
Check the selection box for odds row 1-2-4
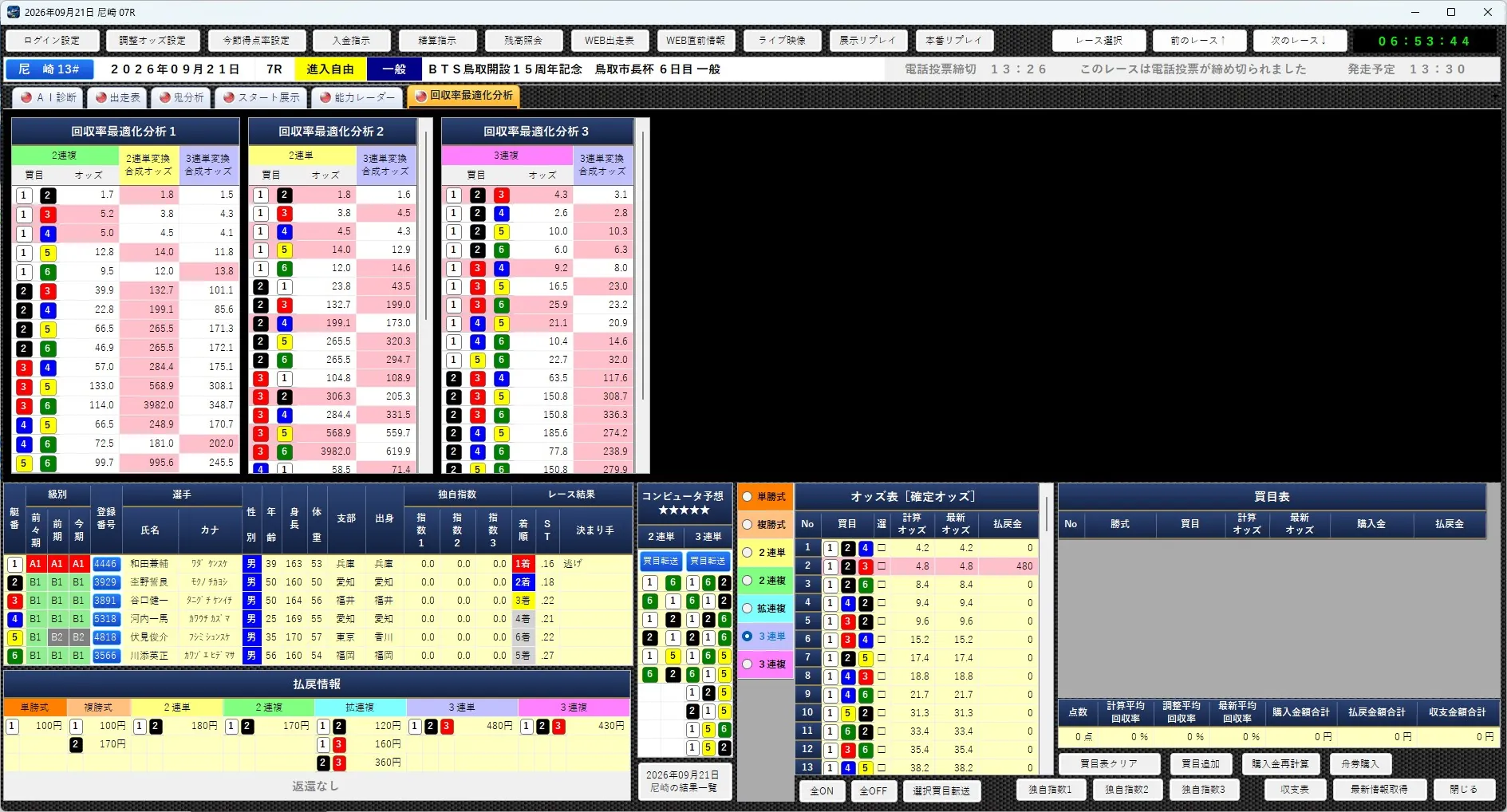click(x=882, y=548)
